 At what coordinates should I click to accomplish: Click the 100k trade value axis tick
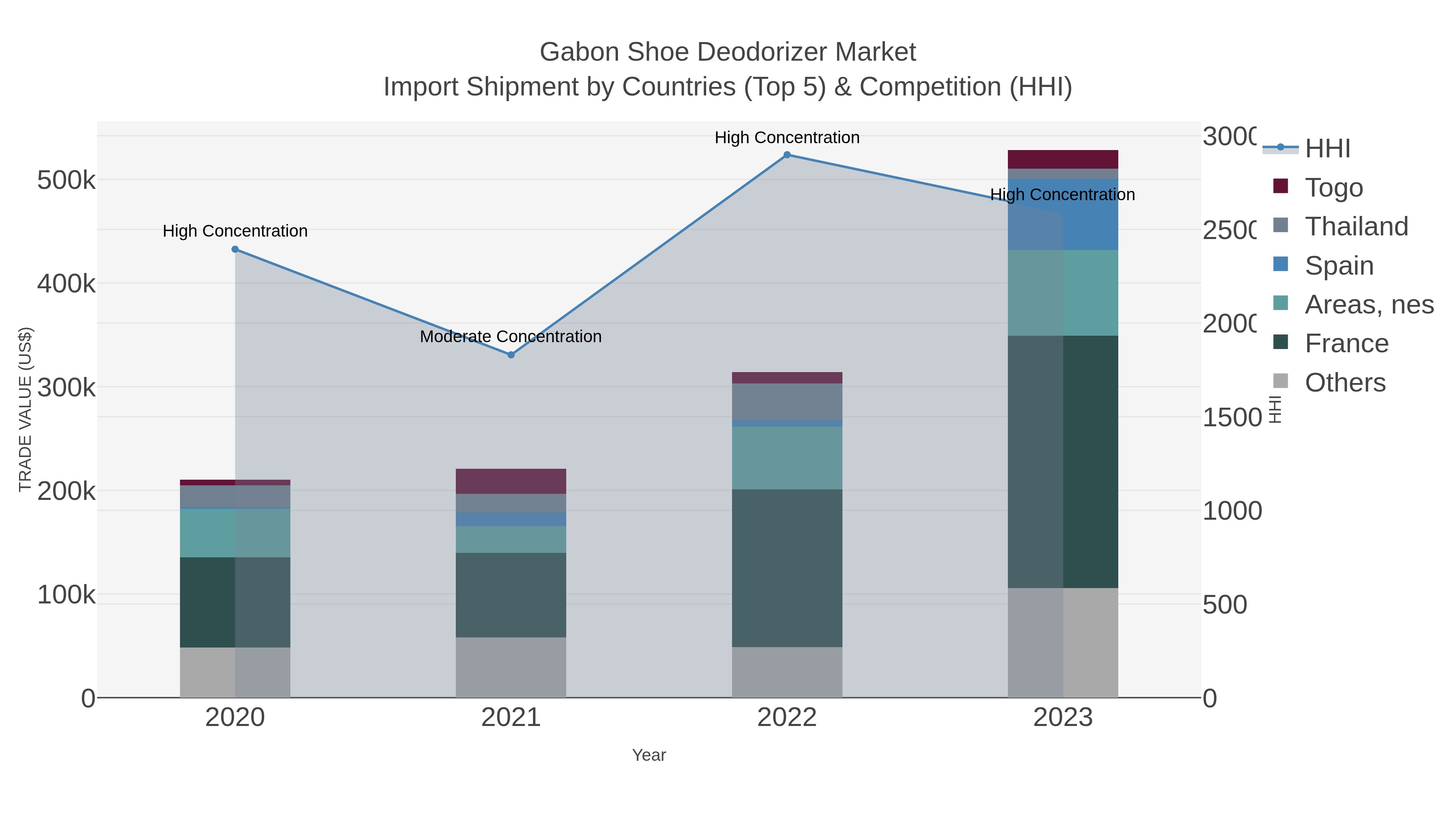tap(66, 595)
